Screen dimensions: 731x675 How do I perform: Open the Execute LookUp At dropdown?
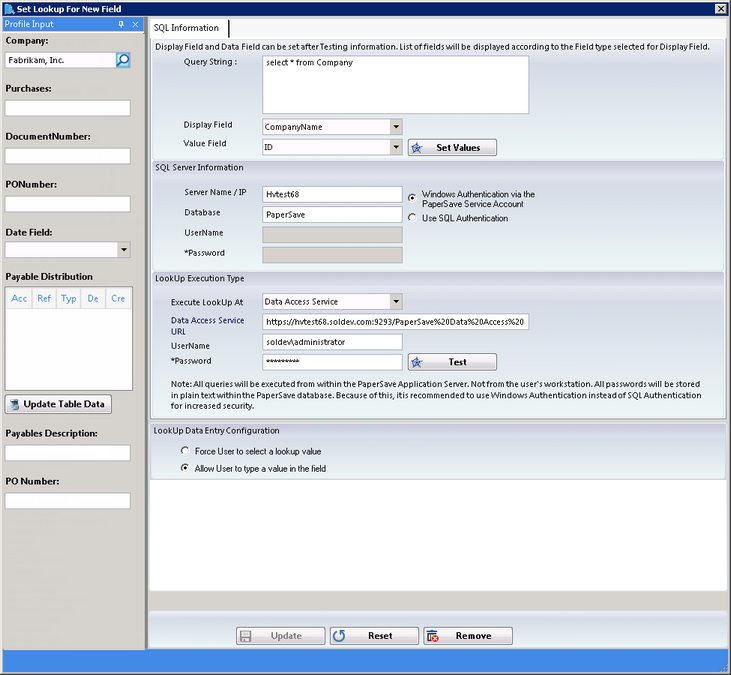396,301
